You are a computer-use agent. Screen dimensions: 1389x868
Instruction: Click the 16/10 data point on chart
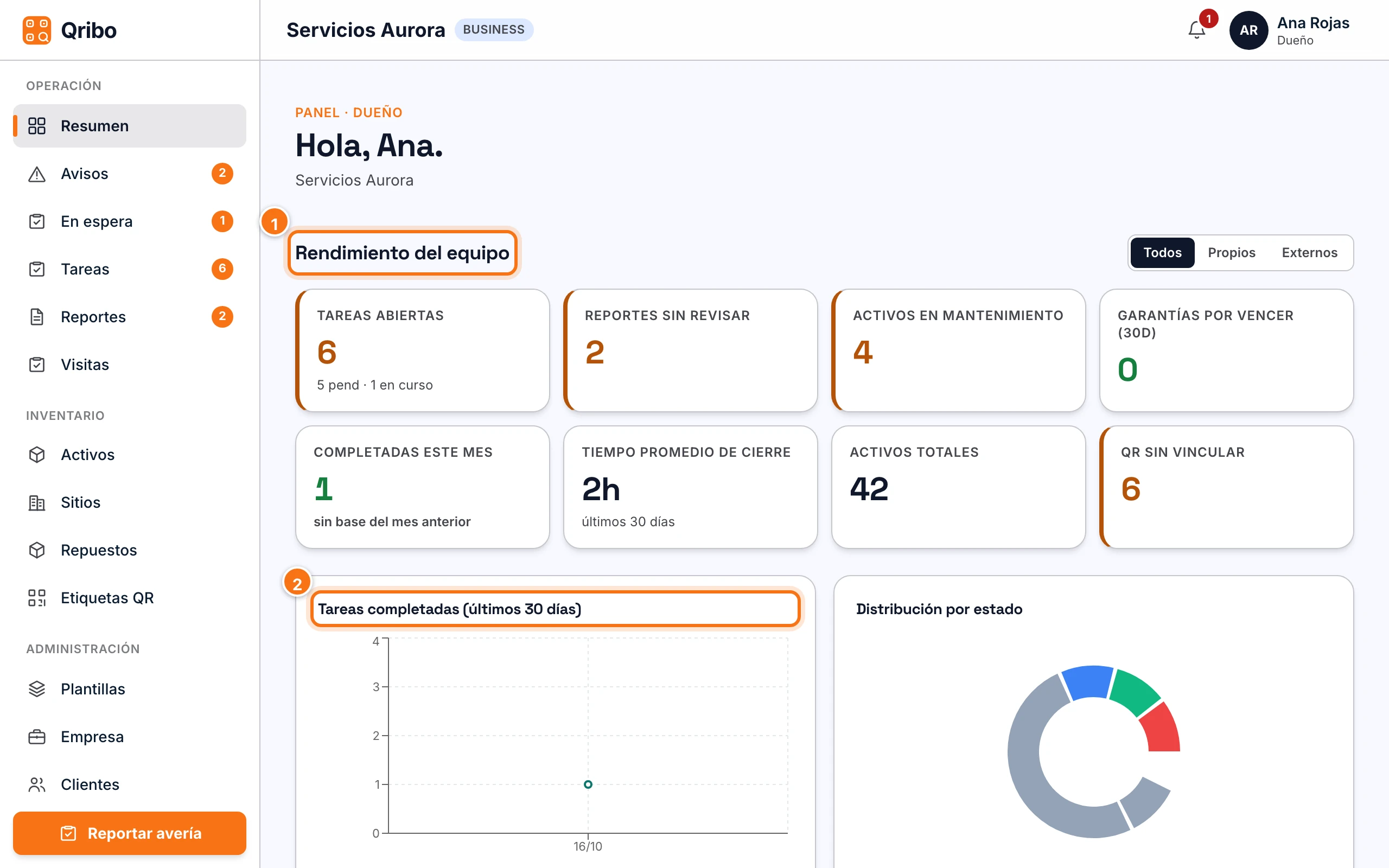(x=588, y=784)
